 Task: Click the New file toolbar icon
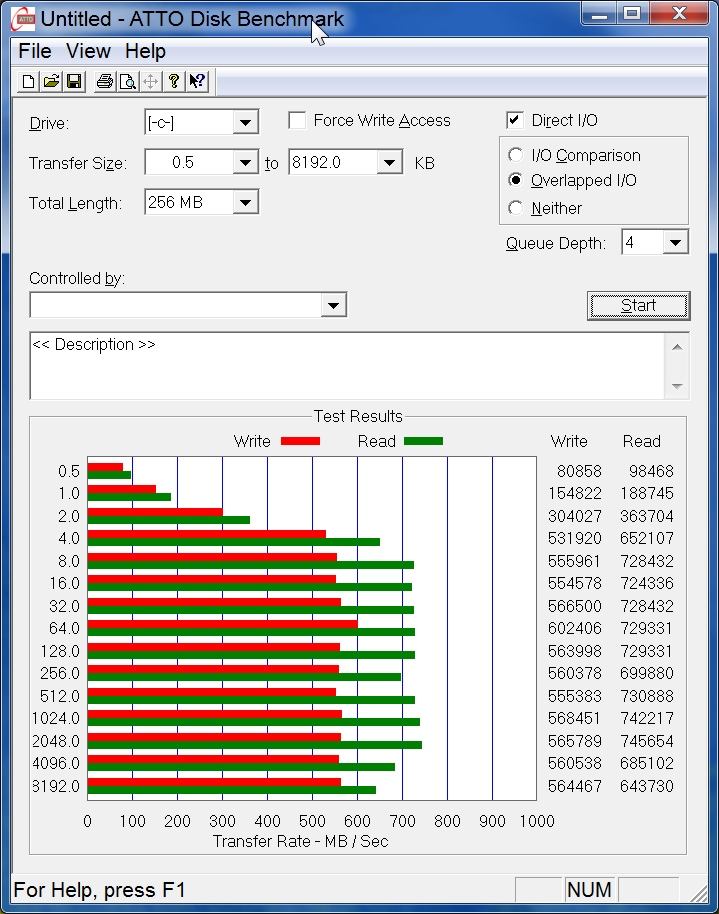tap(28, 81)
